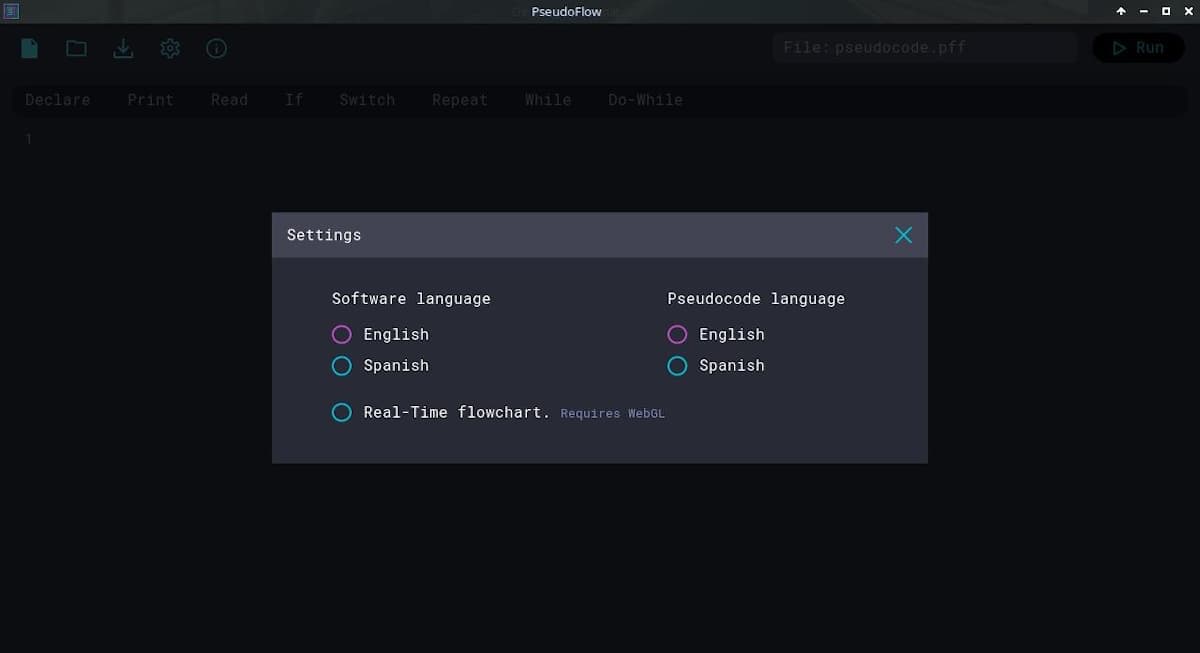Open a file with the folder icon
1200x653 pixels.
76,48
